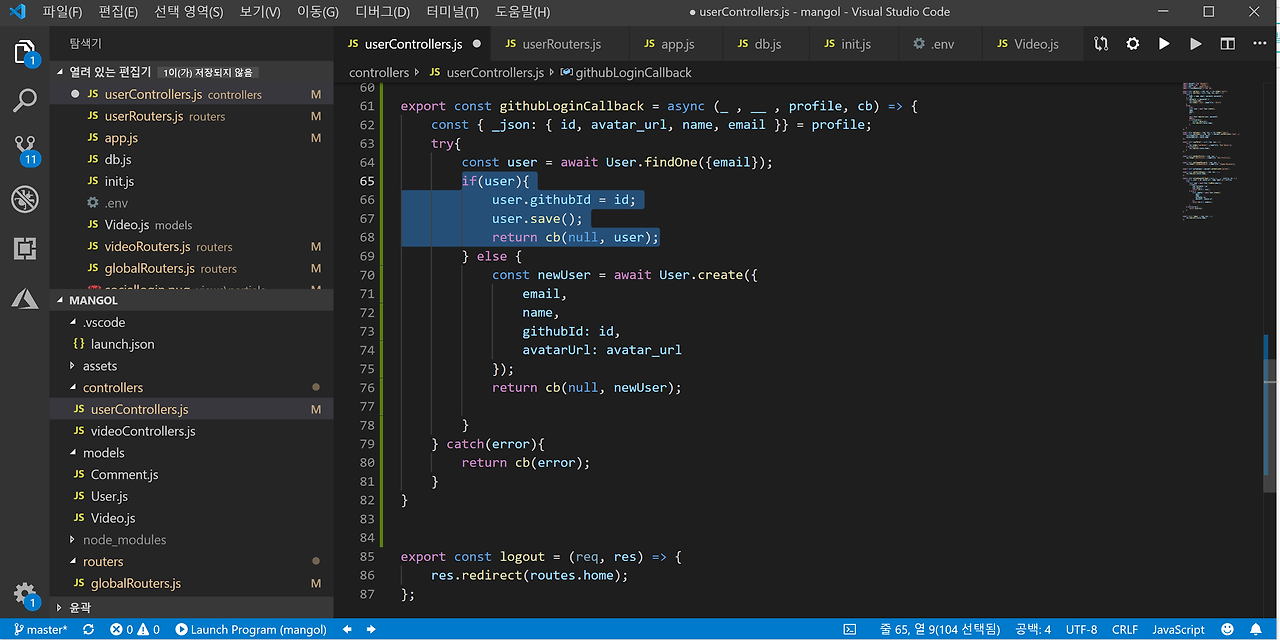This screenshot has height=640, width=1280.
Task: Click the sync changes icon in status bar
Action: pos(88,630)
